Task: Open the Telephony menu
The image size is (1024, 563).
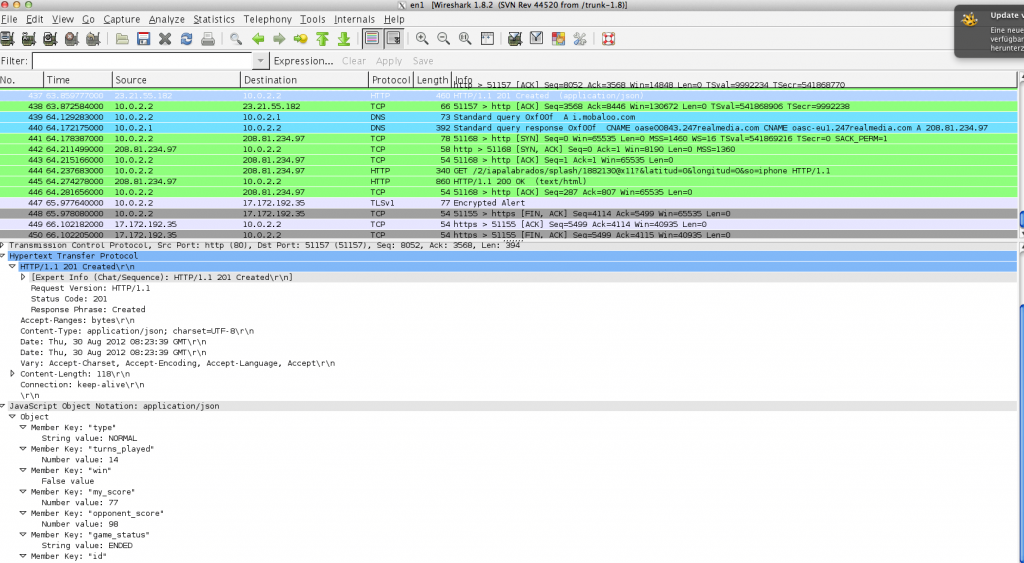Action: [267, 19]
